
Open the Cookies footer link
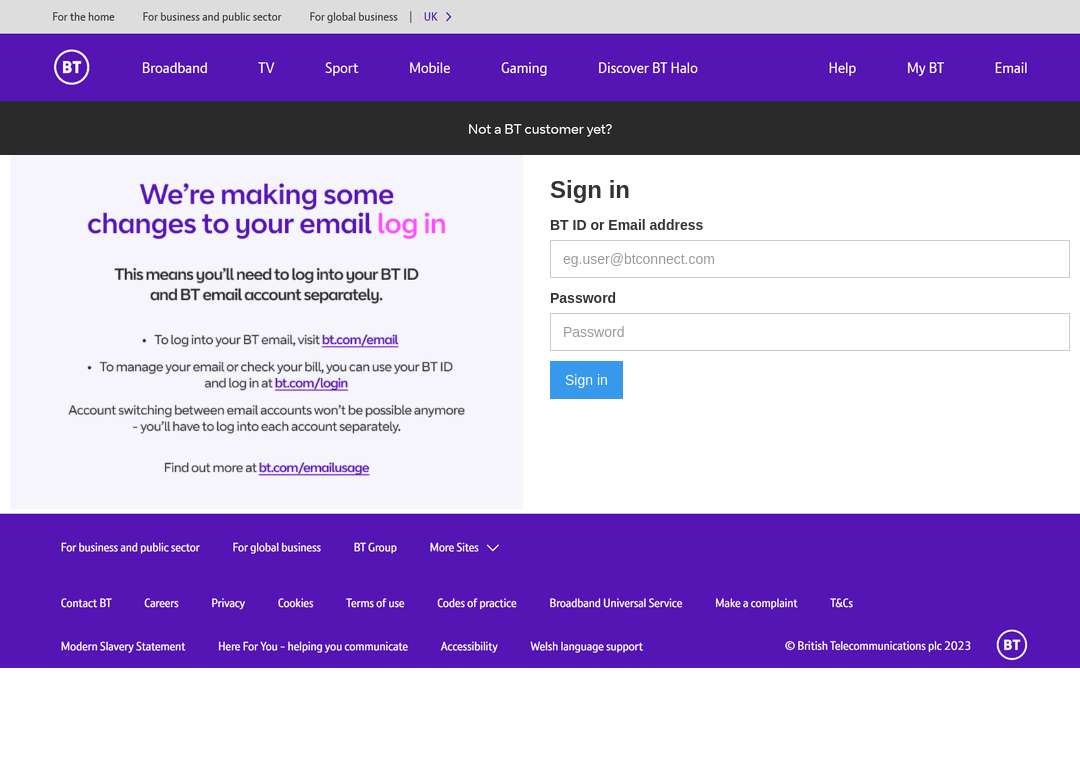pyautogui.click(x=295, y=603)
